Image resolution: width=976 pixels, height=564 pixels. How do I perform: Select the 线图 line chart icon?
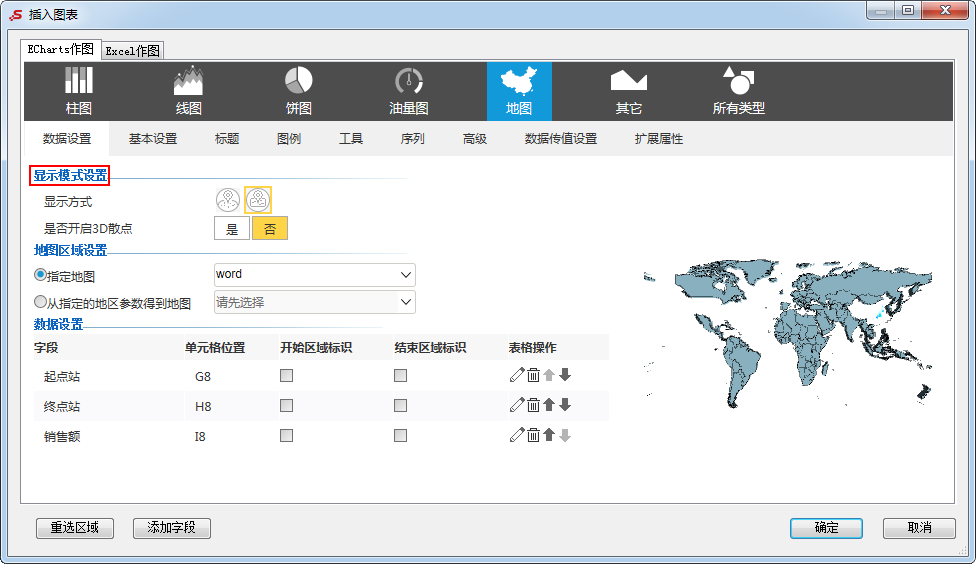point(189,91)
